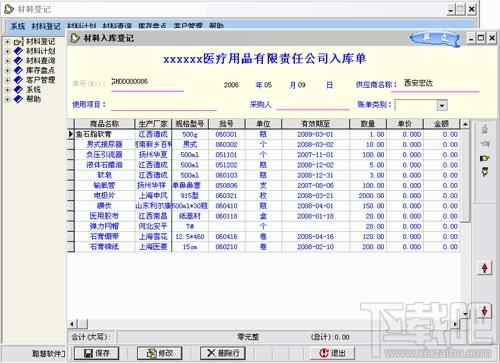Click the 金额 column header
Image resolution: width=500 pixels, height=363 pixels.
point(442,124)
